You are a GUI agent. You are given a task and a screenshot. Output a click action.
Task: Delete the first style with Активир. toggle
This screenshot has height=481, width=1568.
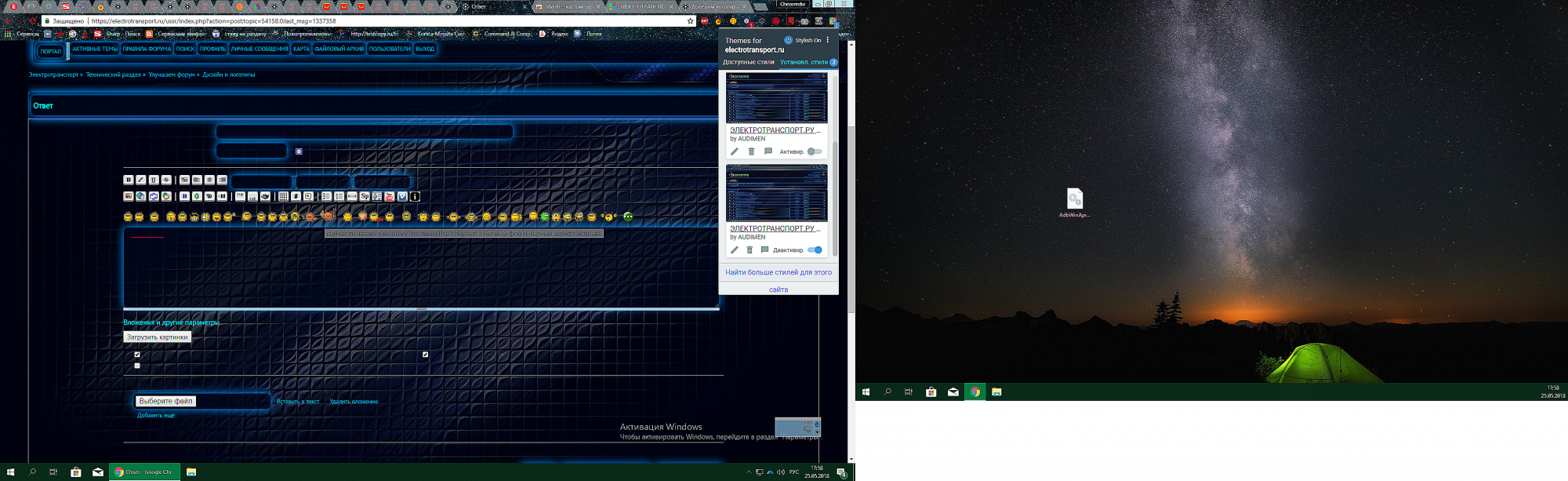(751, 151)
